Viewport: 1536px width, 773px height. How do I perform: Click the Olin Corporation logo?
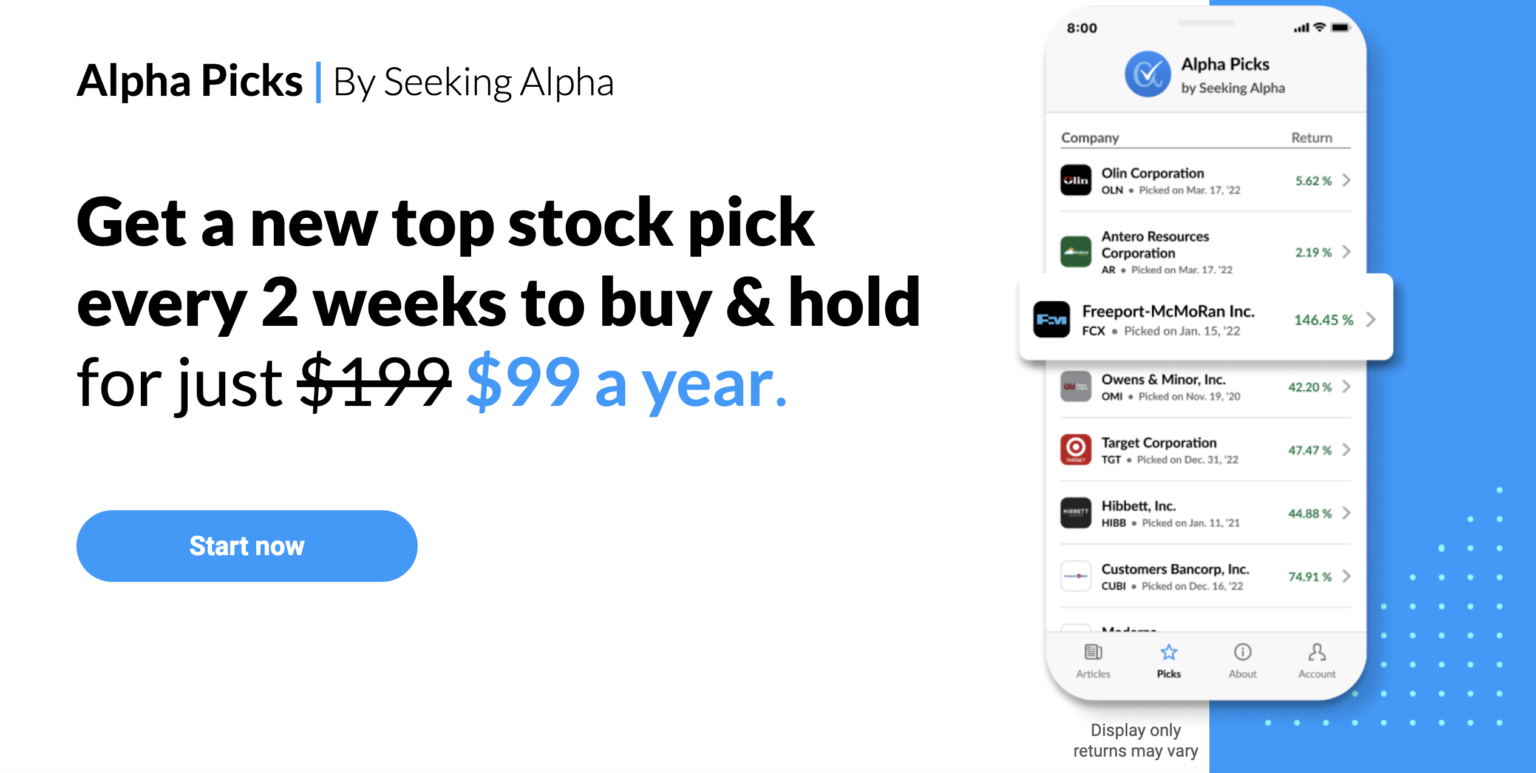[1076, 180]
